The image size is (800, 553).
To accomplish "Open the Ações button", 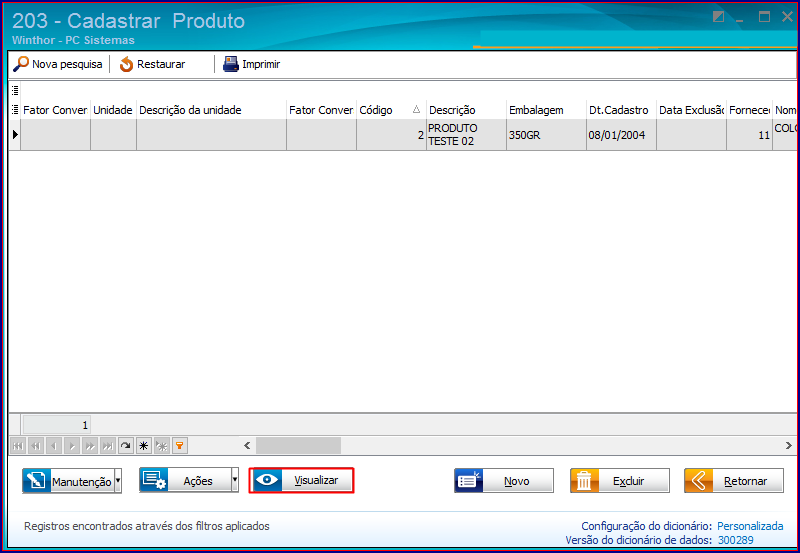I will (x=185, y=481).
